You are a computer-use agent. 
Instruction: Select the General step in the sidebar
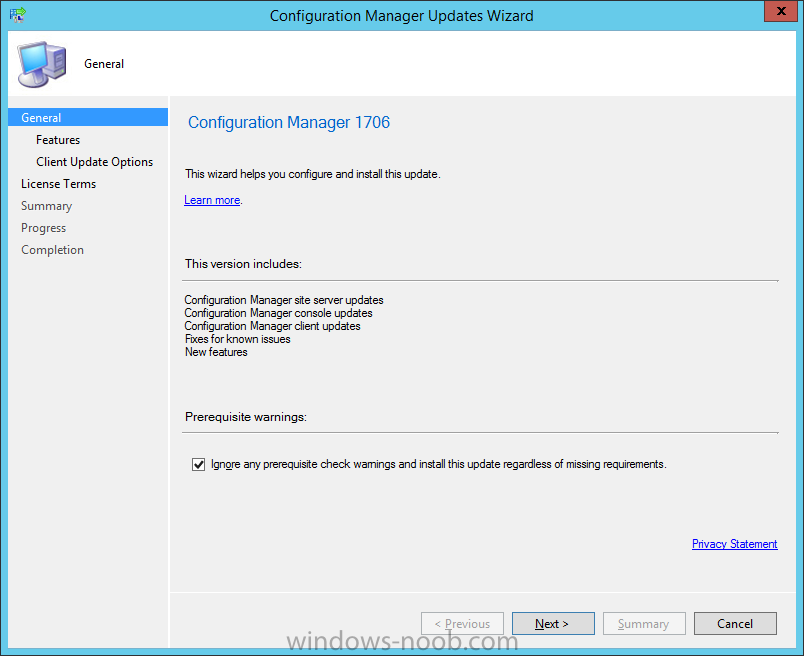pyautogui.click(x=88, y=117)
